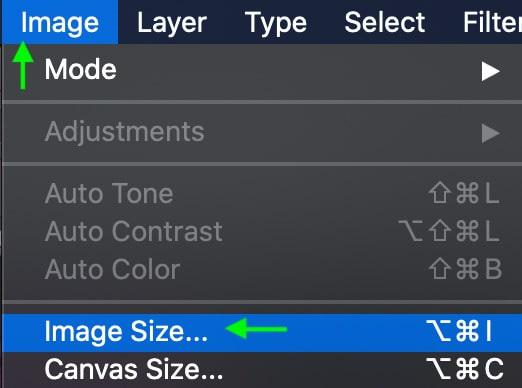Open the Image menu in the menu bar
This screenshot has width=522, height=388.
(60, 22)
